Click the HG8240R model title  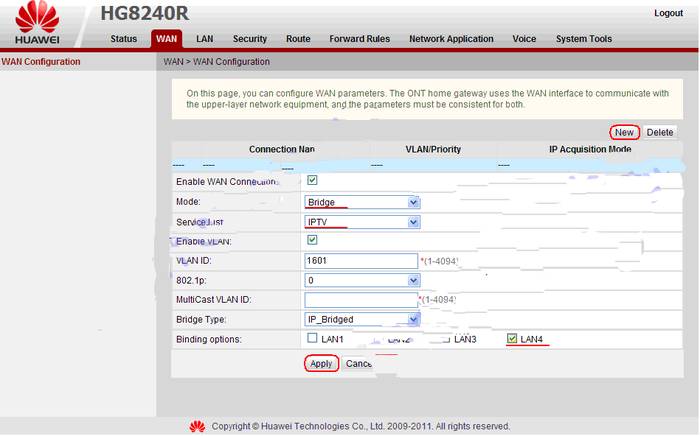tap(145, 13)
